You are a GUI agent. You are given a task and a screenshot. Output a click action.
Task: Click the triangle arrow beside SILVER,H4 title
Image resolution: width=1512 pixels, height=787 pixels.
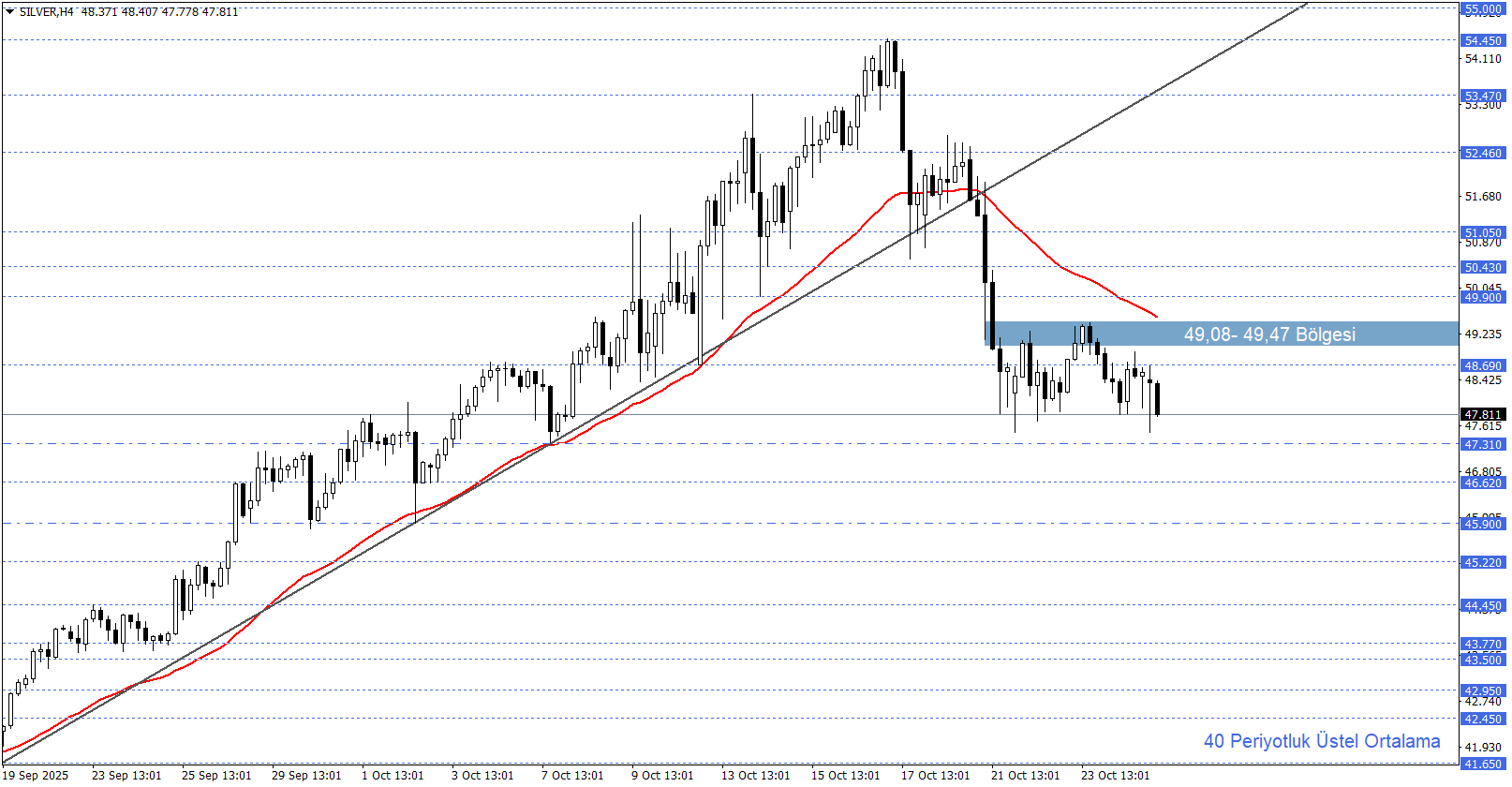point(9,12)
